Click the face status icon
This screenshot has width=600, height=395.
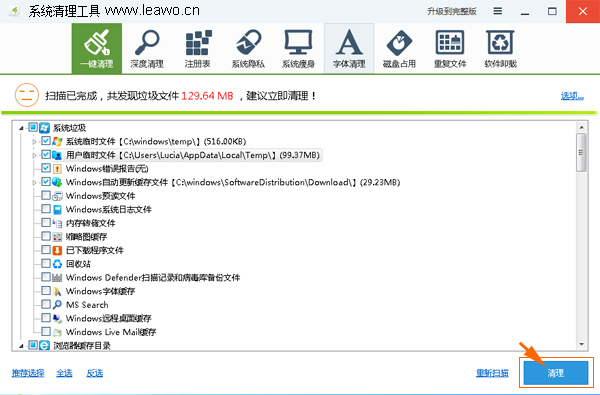click(27, 95)
